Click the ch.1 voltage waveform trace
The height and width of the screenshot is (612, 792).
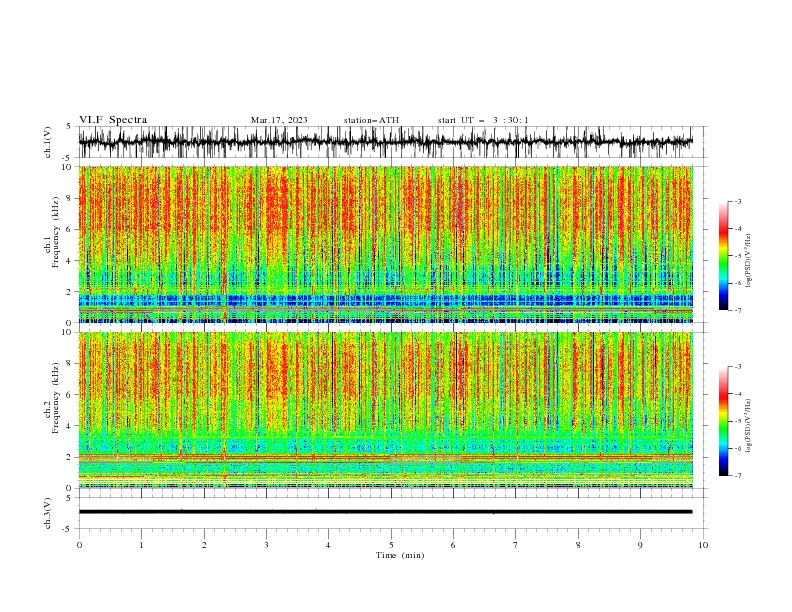(x=385, y=142)
